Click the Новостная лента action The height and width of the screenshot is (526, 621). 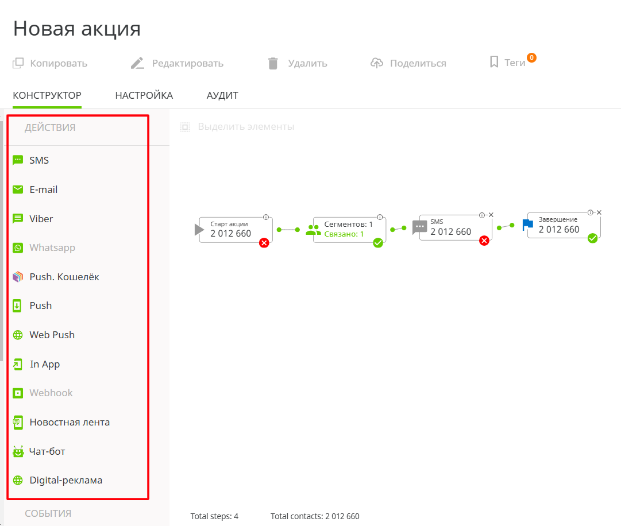(x=69, y=422)
